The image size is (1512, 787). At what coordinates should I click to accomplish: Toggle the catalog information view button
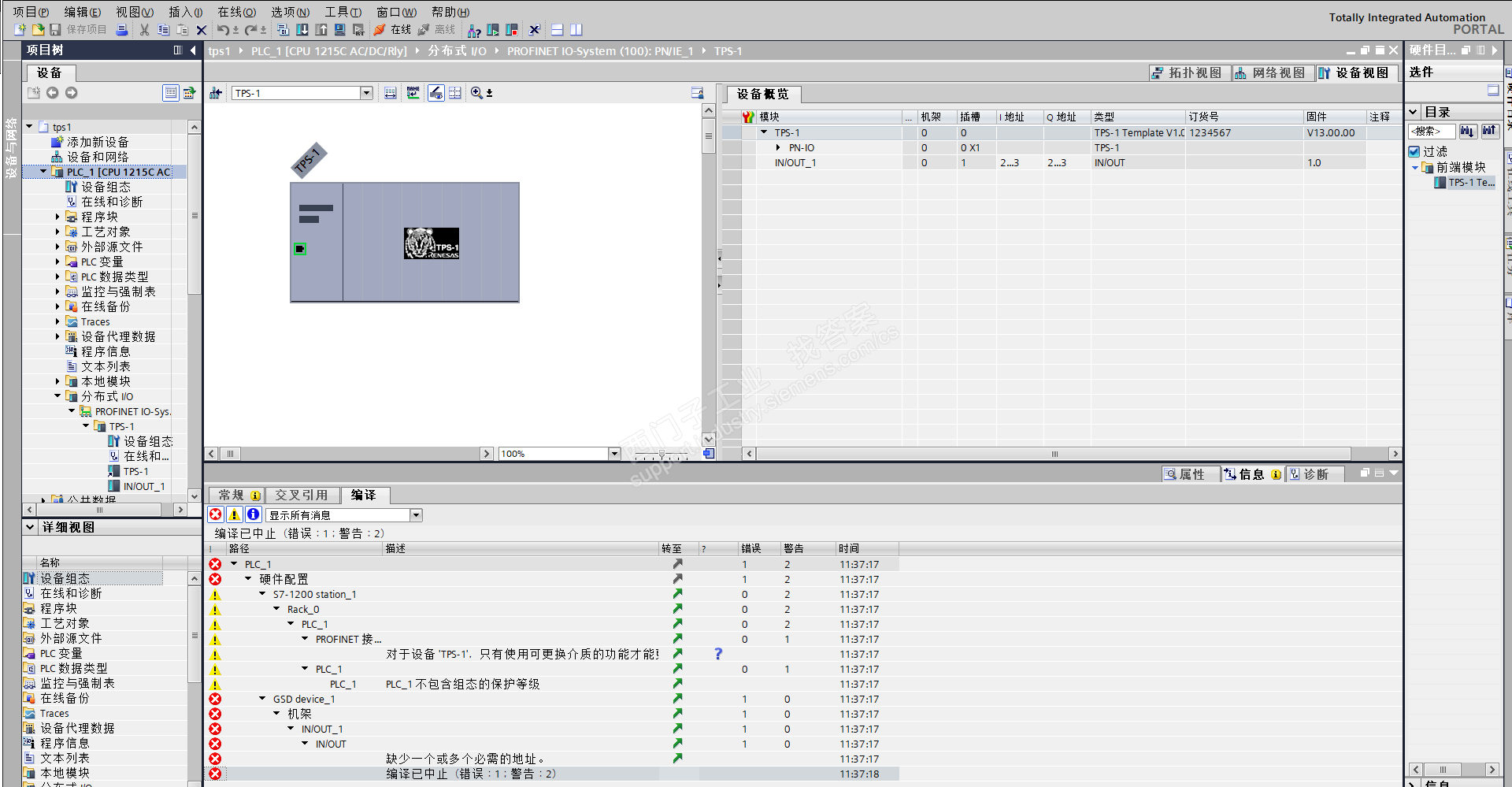point(1493,91)
